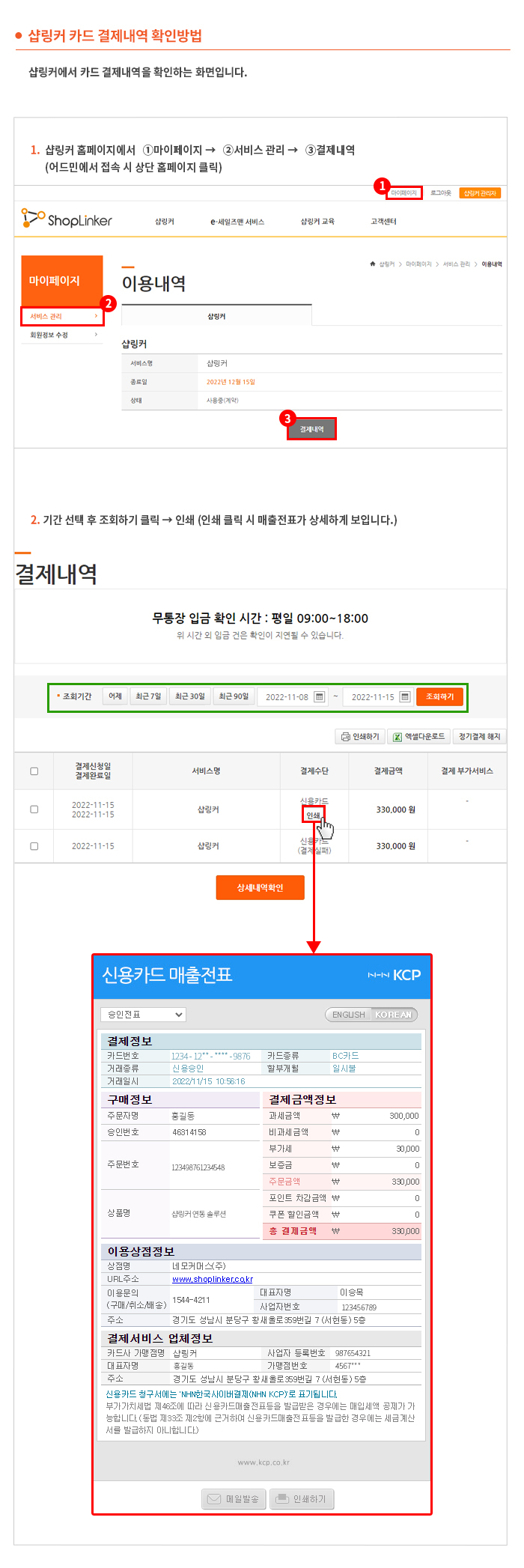Expand the 서비스 관리 sidebar item
Image resolution: width=524 pixels, height=1568 pixels.
click(62, 316)
